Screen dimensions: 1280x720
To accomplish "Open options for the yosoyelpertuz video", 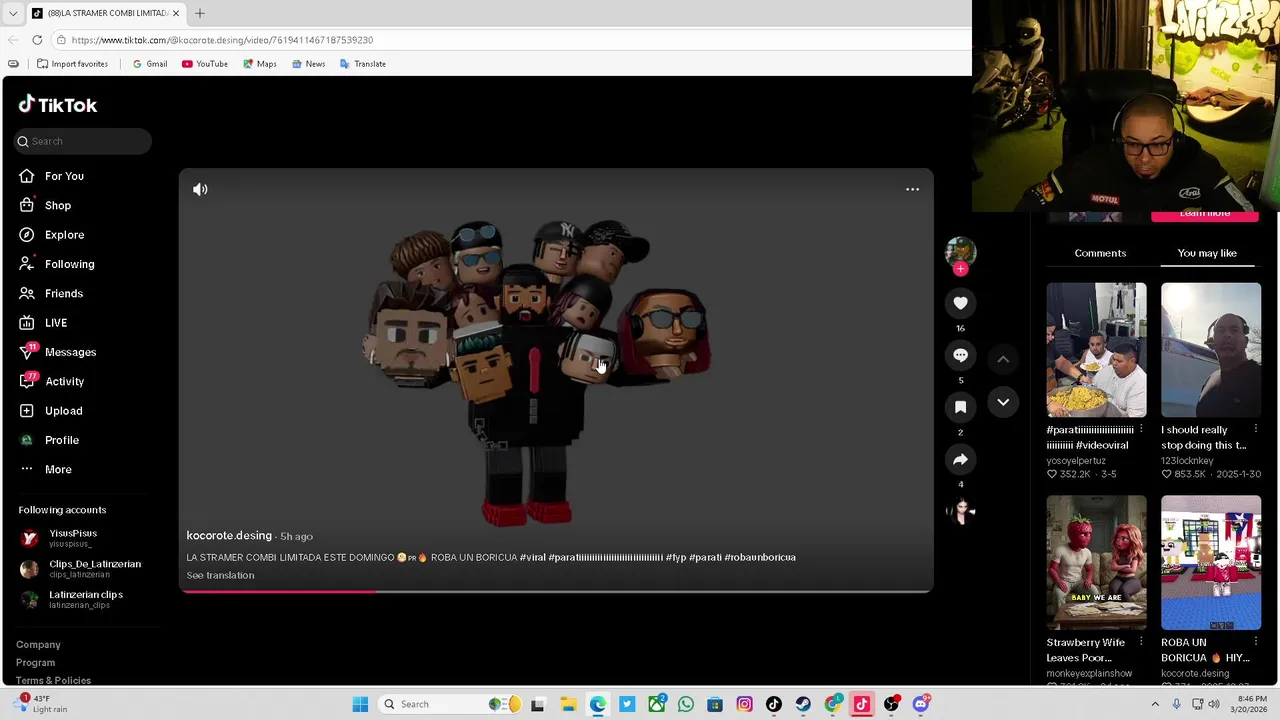I will pos(1141,430).
